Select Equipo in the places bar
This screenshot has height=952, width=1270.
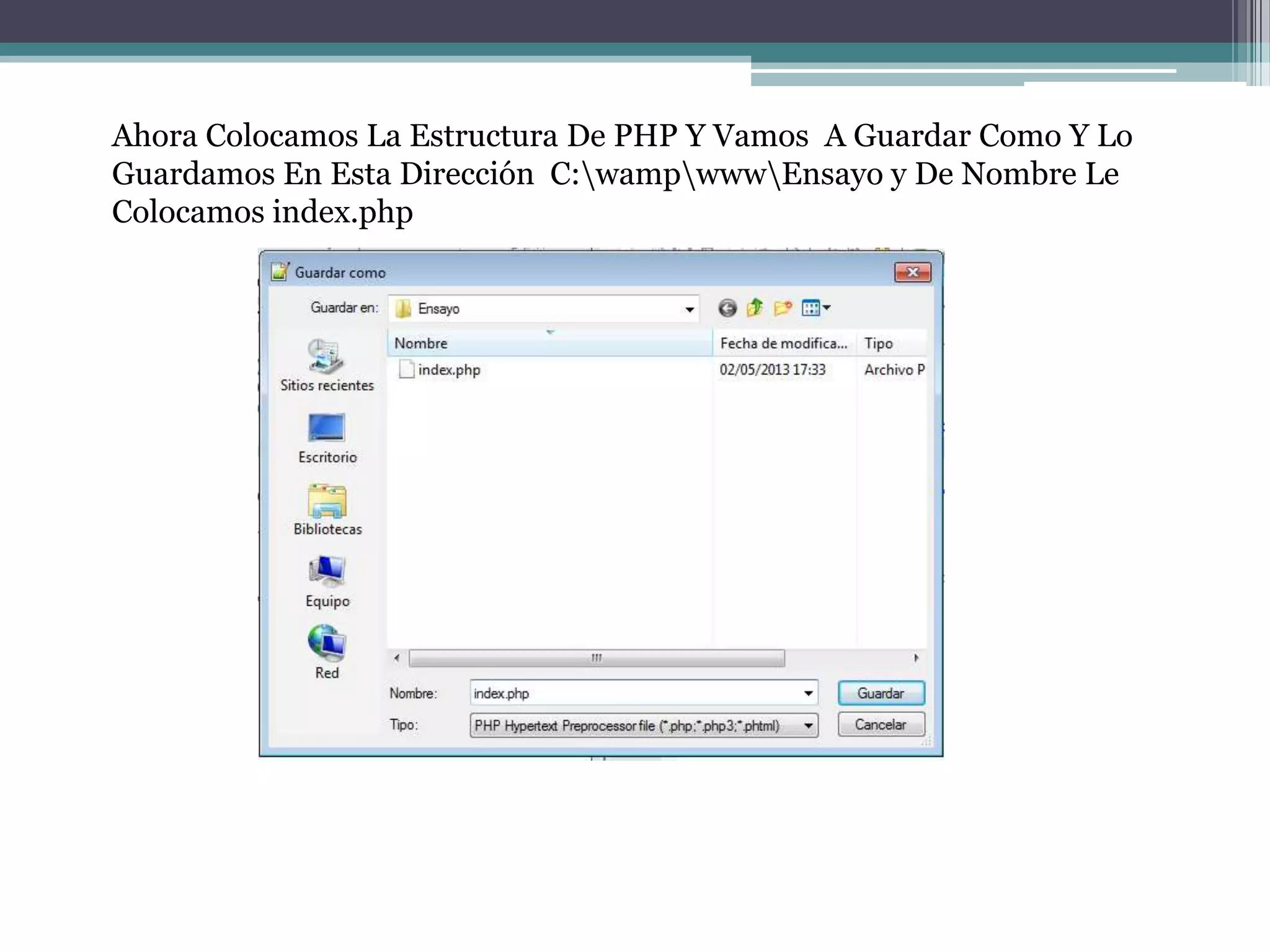pyautogui.click(x=327, y=582)
